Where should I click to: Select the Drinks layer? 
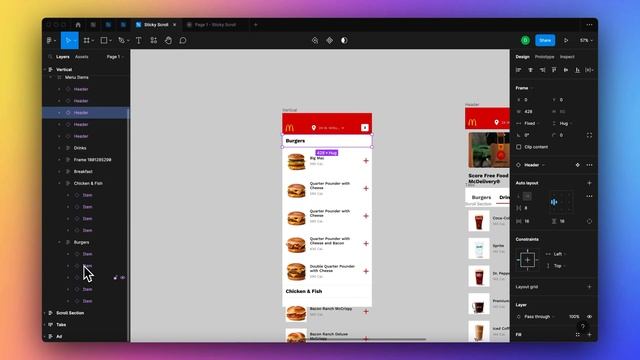coord(80,148)
